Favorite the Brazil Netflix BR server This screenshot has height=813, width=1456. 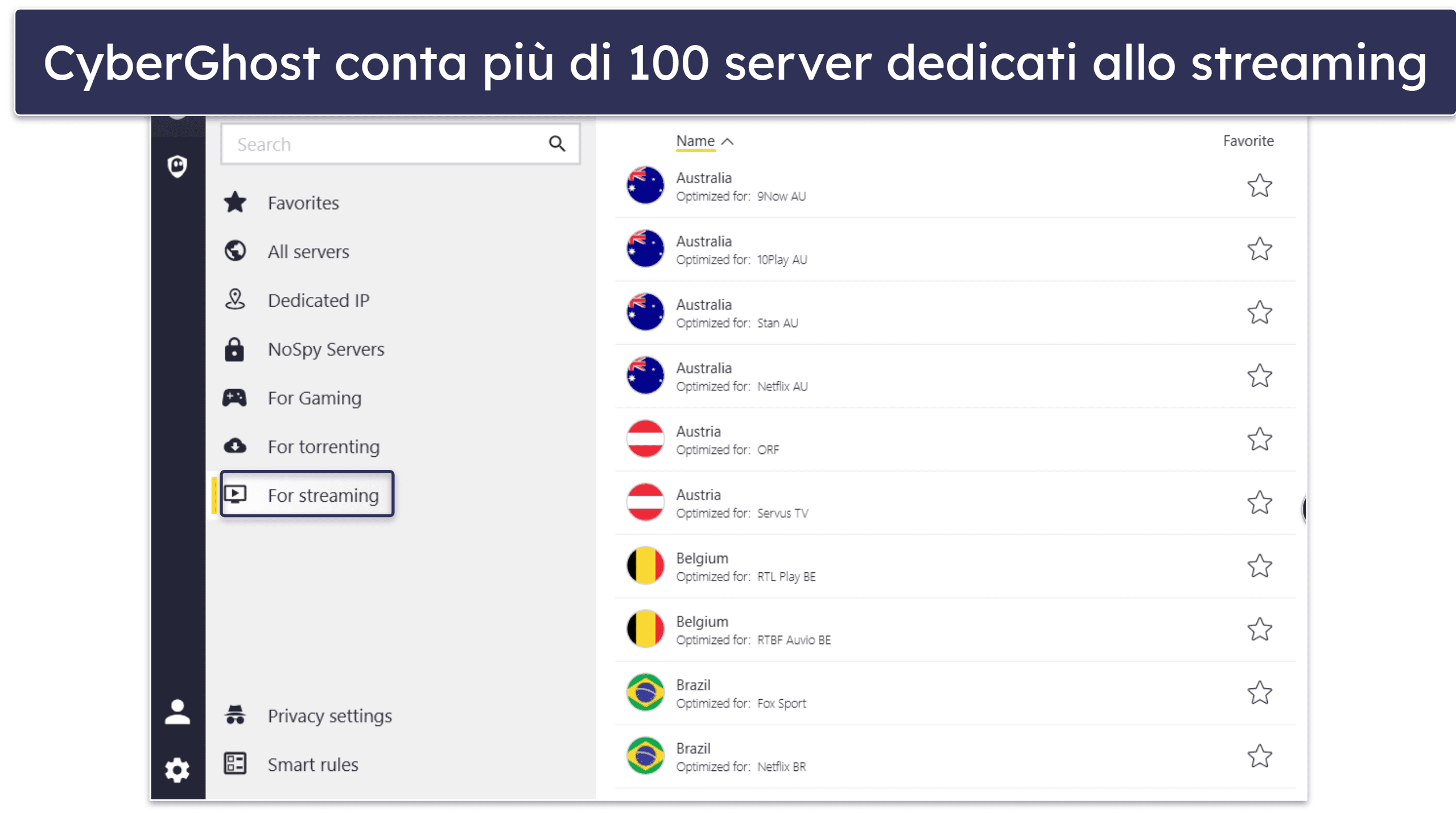1260,756
